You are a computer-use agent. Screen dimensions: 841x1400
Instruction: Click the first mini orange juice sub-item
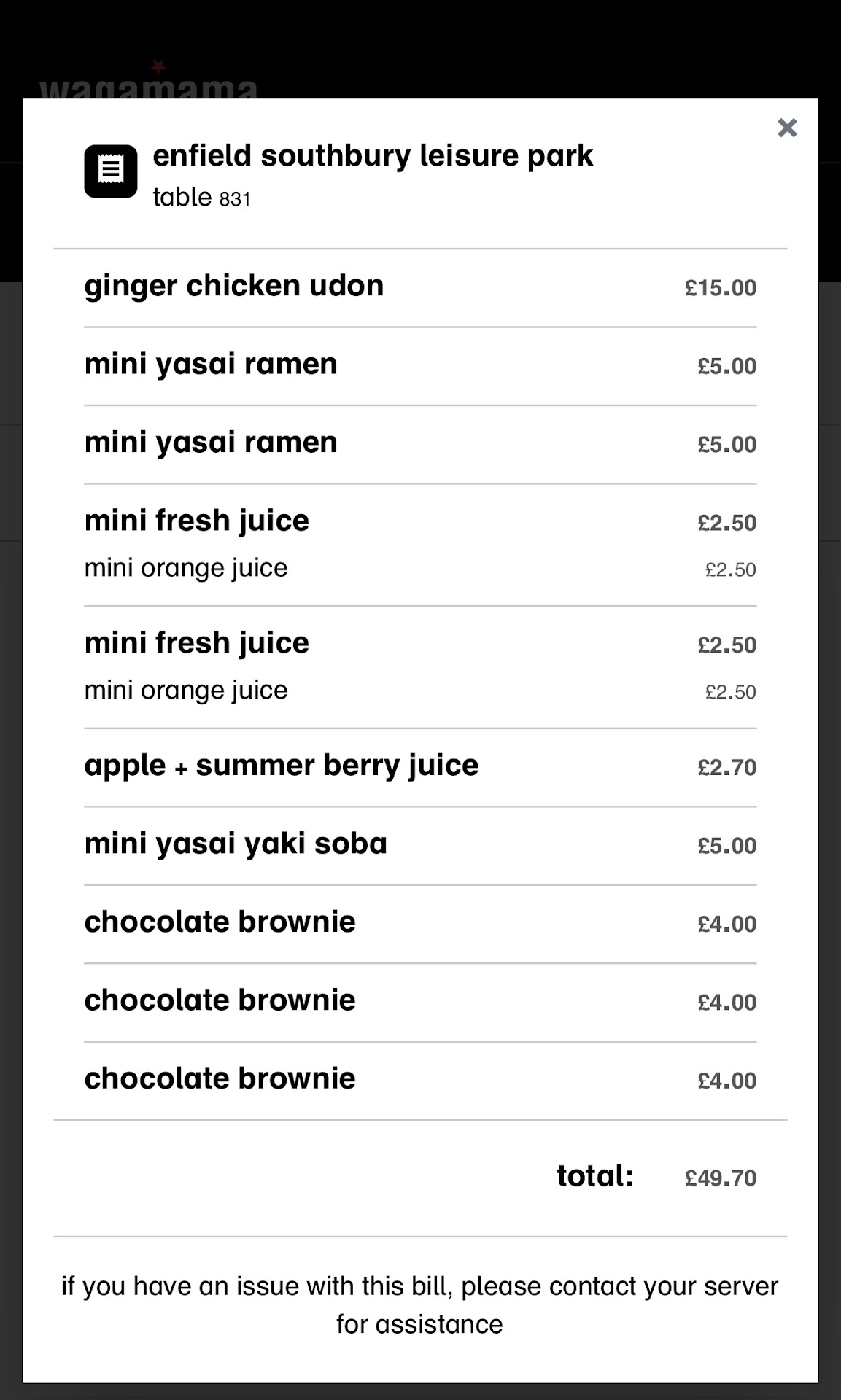[186, 568]
